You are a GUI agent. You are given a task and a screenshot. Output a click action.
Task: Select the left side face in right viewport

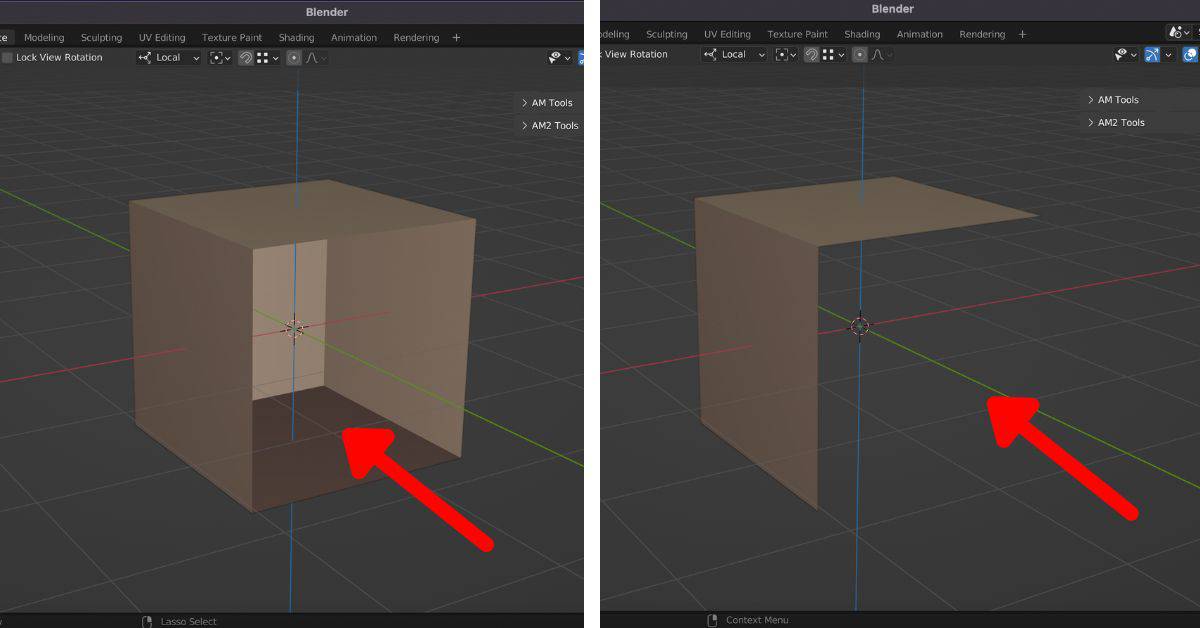(757, 355)
